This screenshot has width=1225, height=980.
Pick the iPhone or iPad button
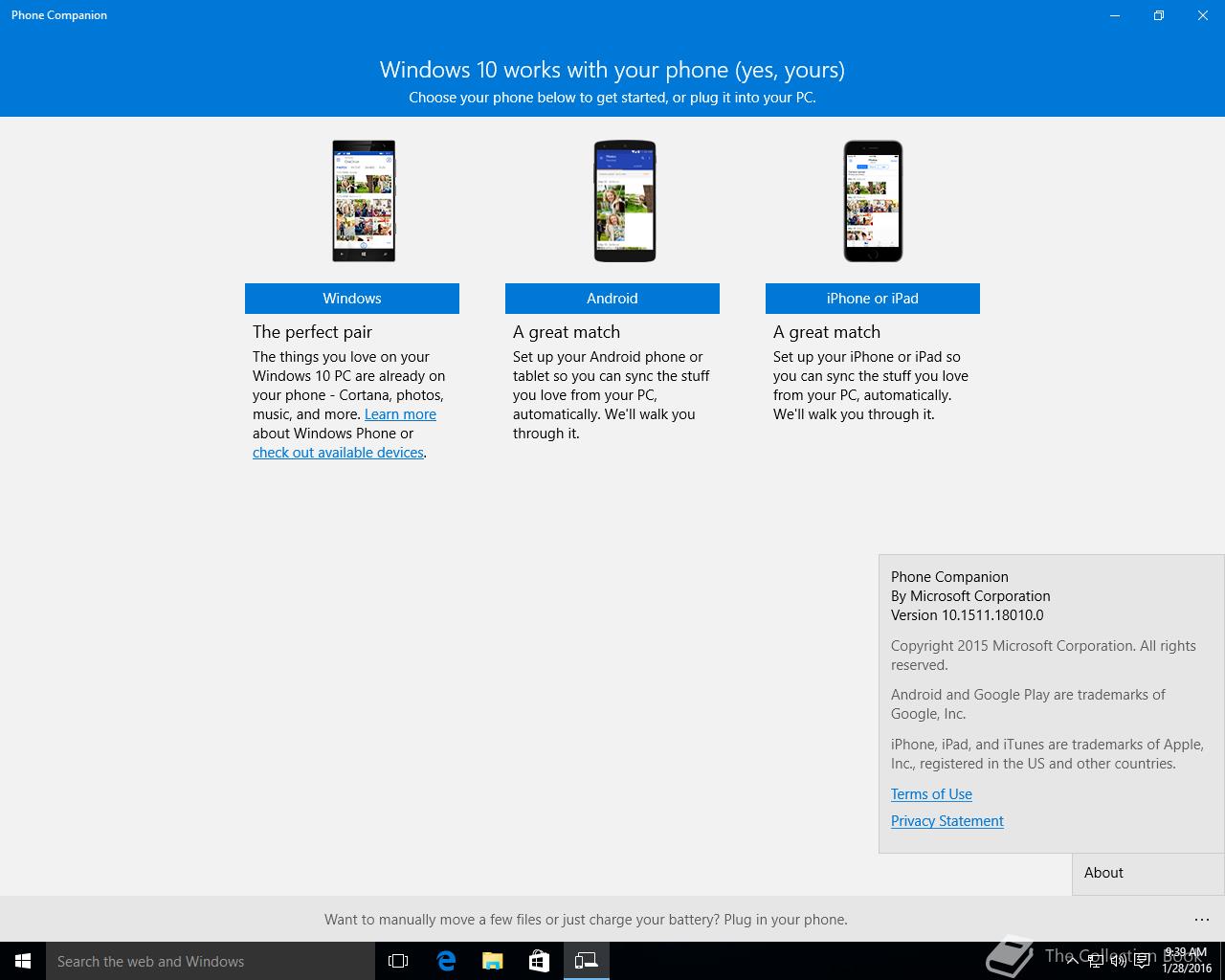(x=873, y=299)
